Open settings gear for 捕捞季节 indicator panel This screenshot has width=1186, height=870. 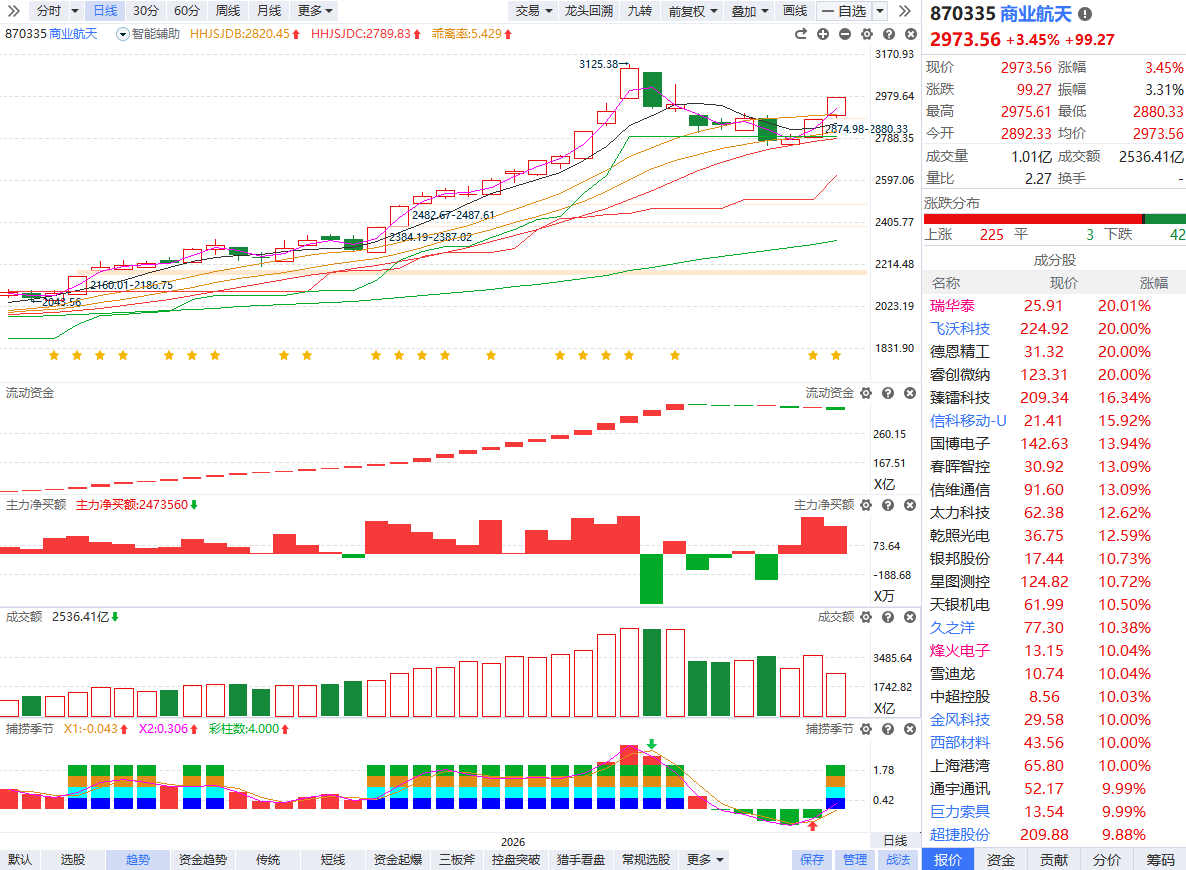pyautogui.click(x=866, y=729)
